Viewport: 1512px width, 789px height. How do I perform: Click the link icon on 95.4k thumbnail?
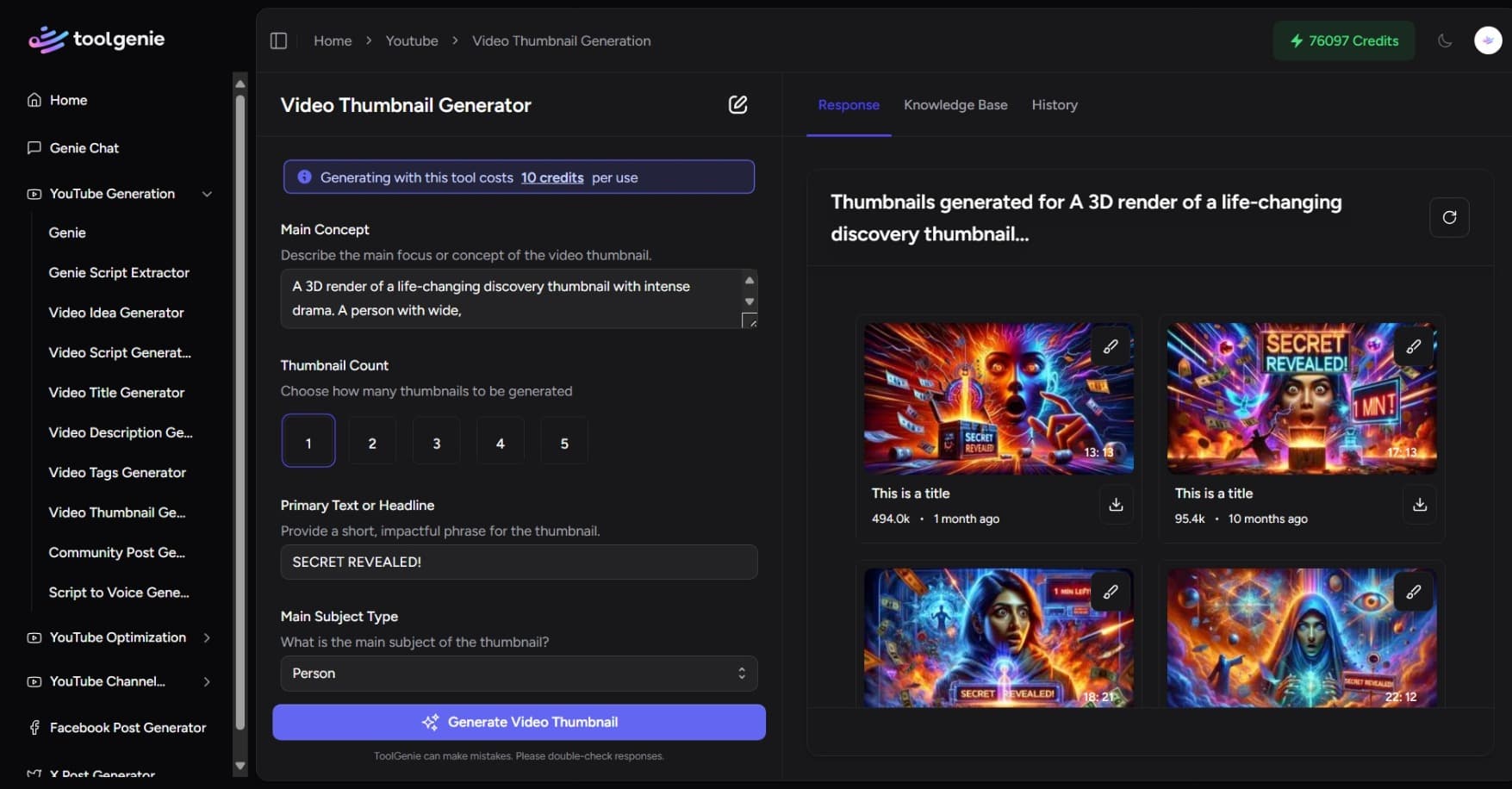[1414, 346]
